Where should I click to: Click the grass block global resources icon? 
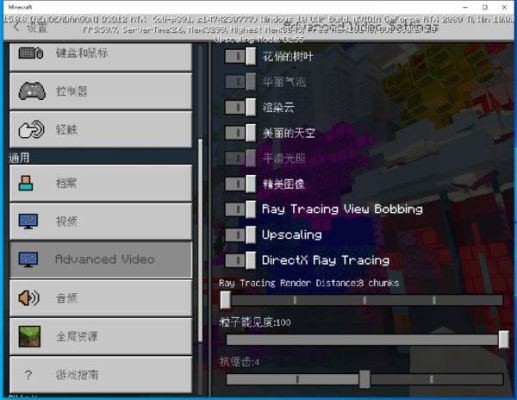(x=29, y=336)
